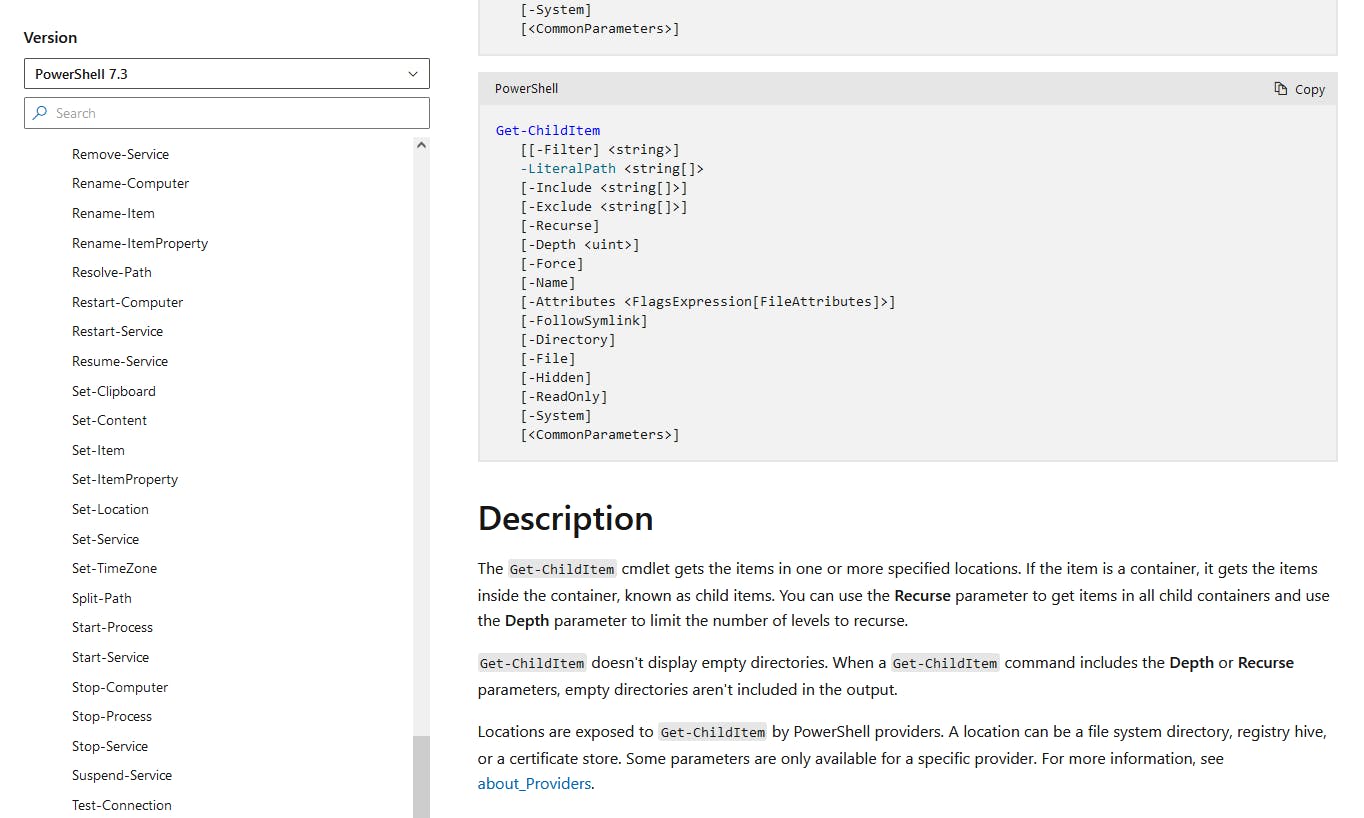Click the search magnifier icon
The image size is (1364, 818).
point(40,113)
